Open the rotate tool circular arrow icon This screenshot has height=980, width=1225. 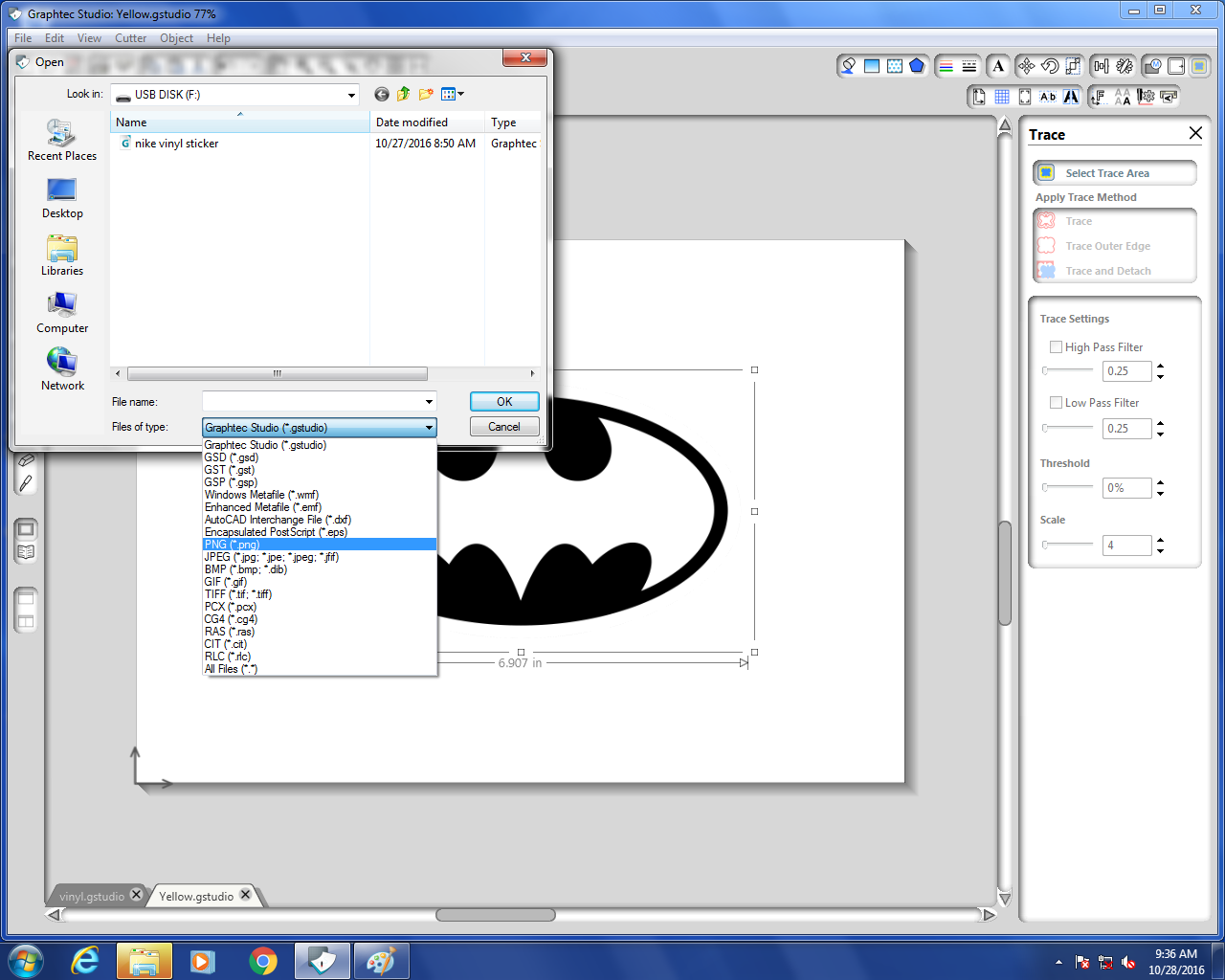point(1050,66)
